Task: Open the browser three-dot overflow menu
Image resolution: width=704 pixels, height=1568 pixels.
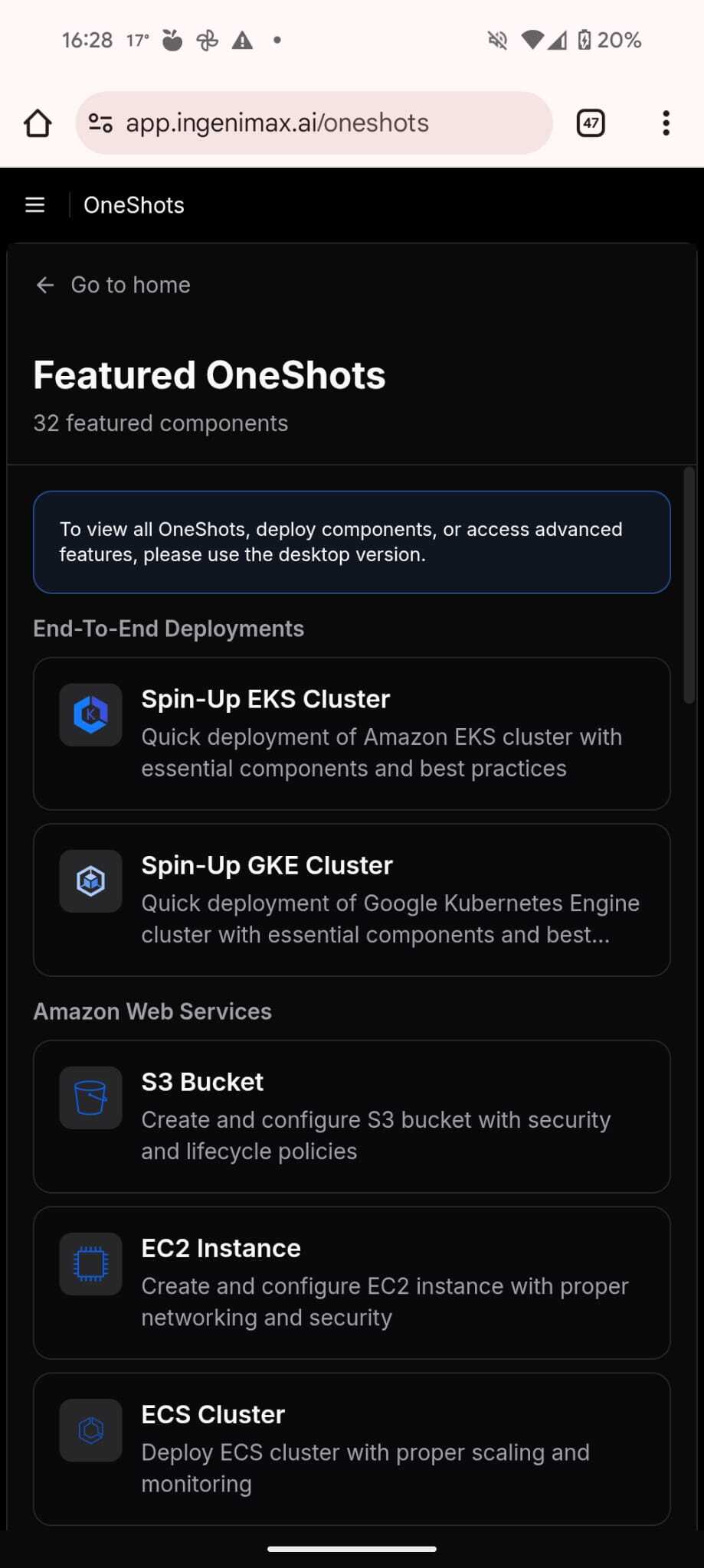Action: [666, 123]
